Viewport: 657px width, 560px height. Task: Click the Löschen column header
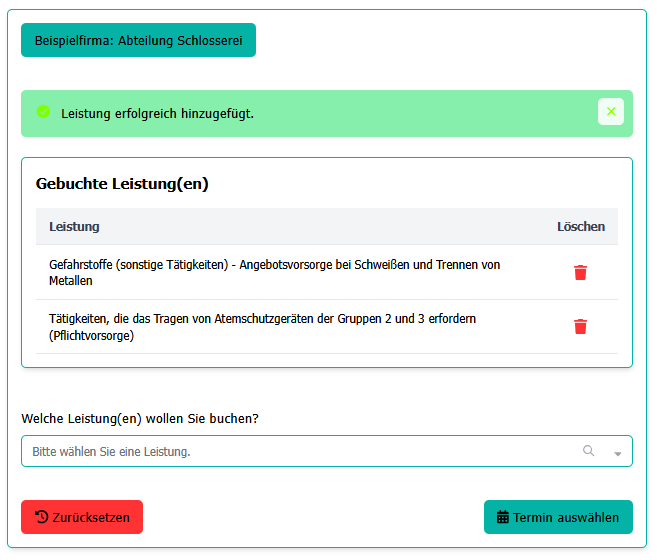580,227
